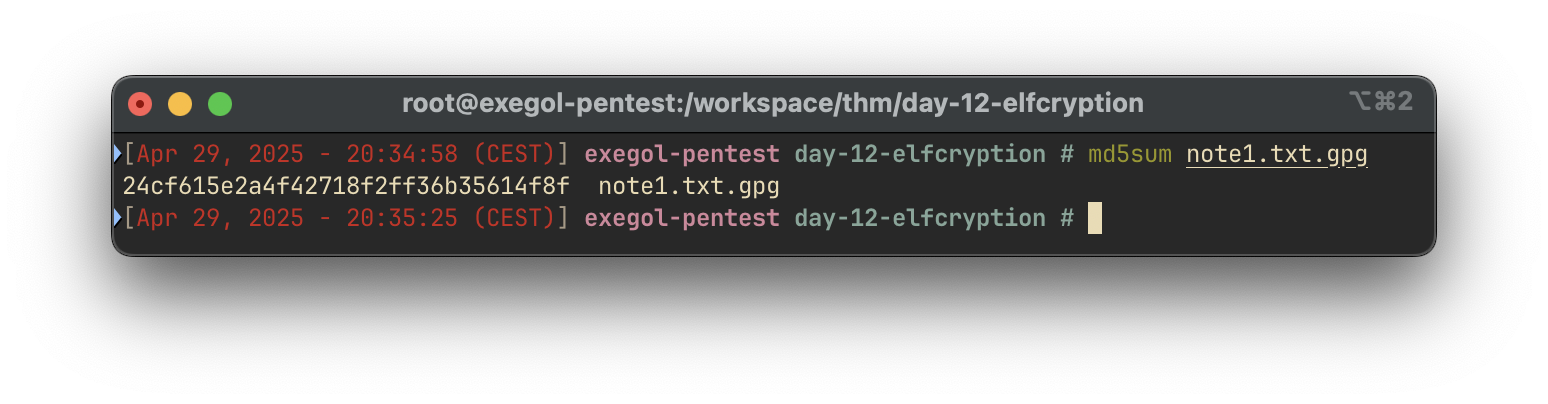Close the terminal window with red button
The height and width of the screenshot is (404, 1548).
140,103
